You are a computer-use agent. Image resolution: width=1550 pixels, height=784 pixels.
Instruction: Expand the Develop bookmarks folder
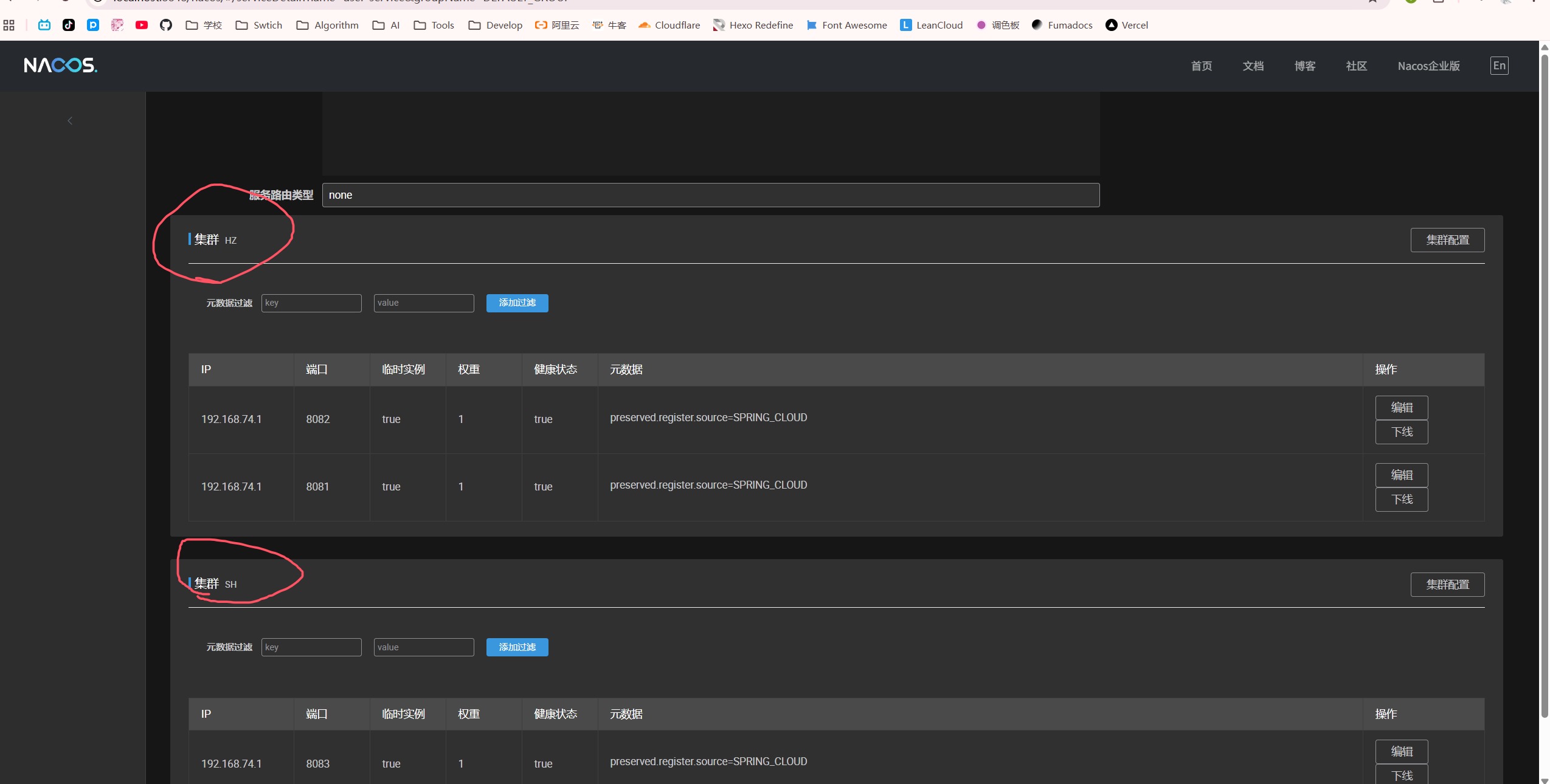click(x=495, y=25)
